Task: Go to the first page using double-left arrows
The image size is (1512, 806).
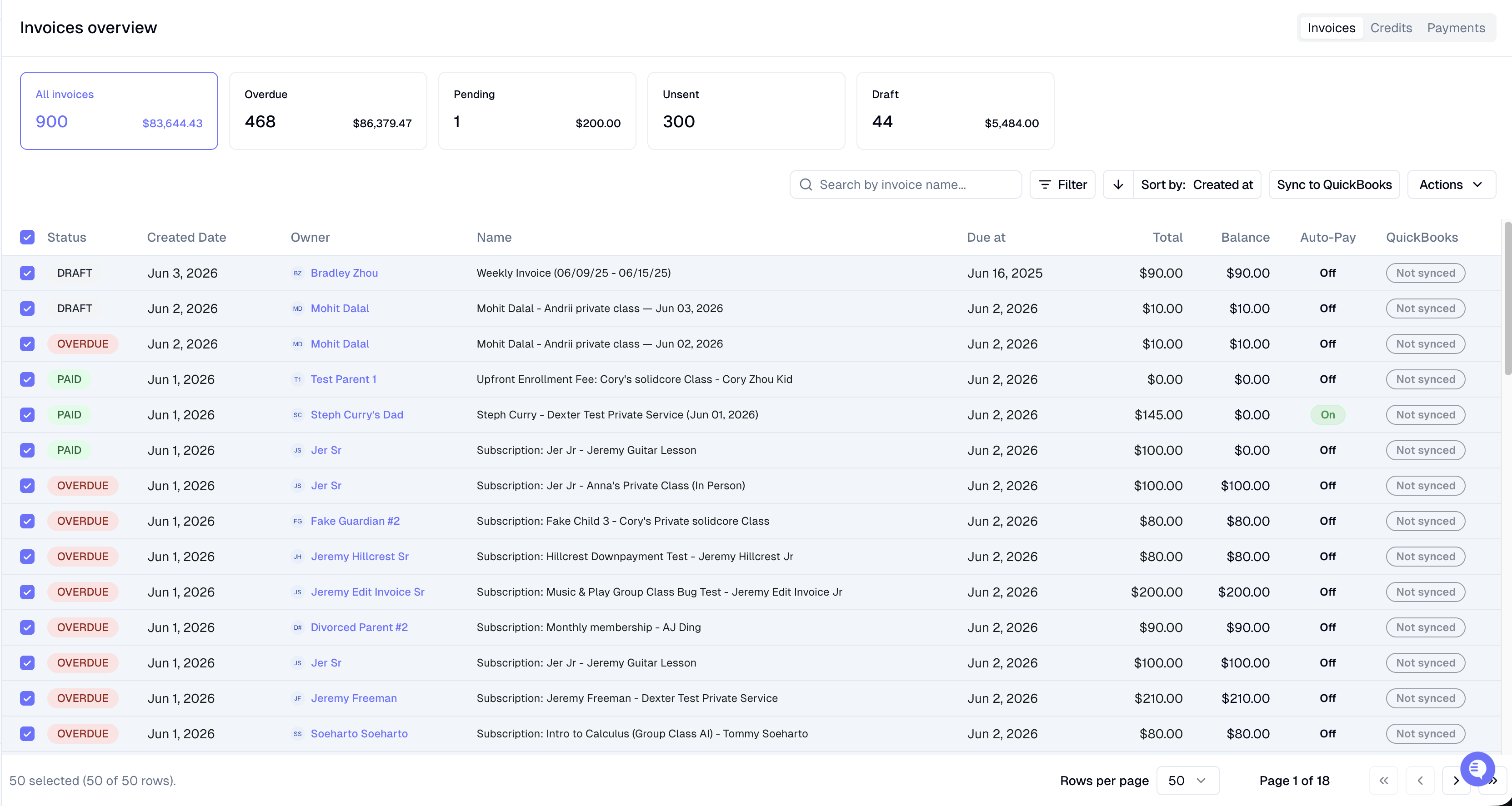Action: 1384,781
